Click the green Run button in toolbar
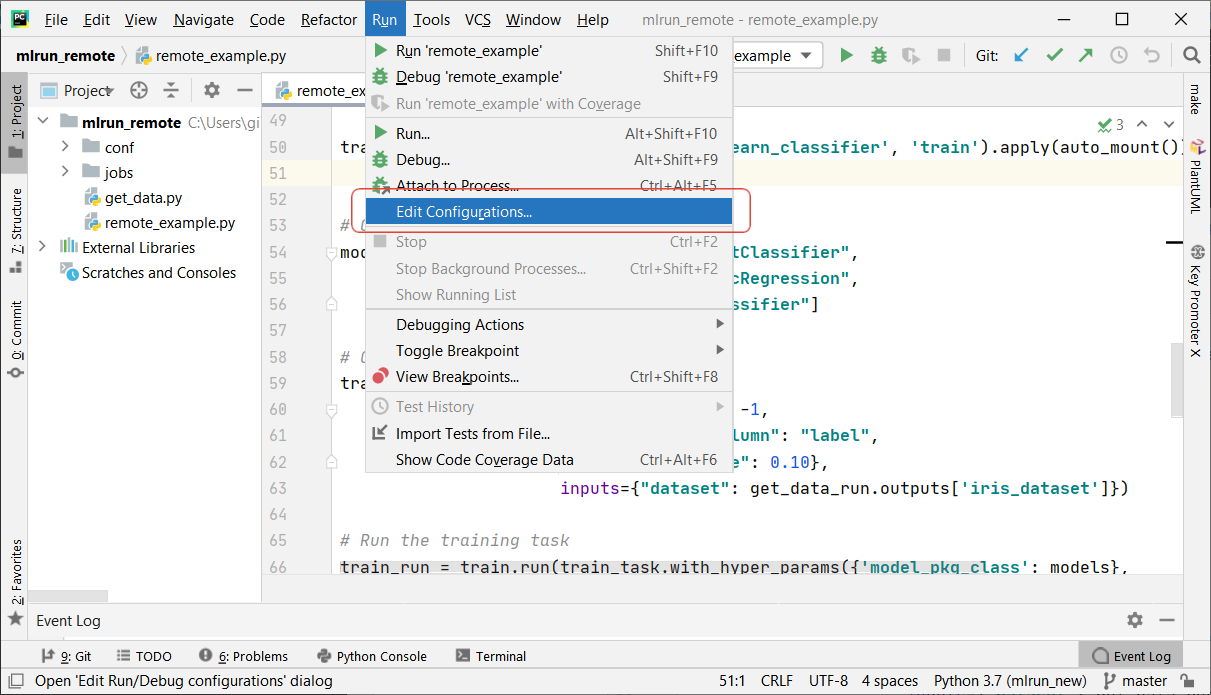The height and width of the screenshot is (695, 1211). click(846, 56)
